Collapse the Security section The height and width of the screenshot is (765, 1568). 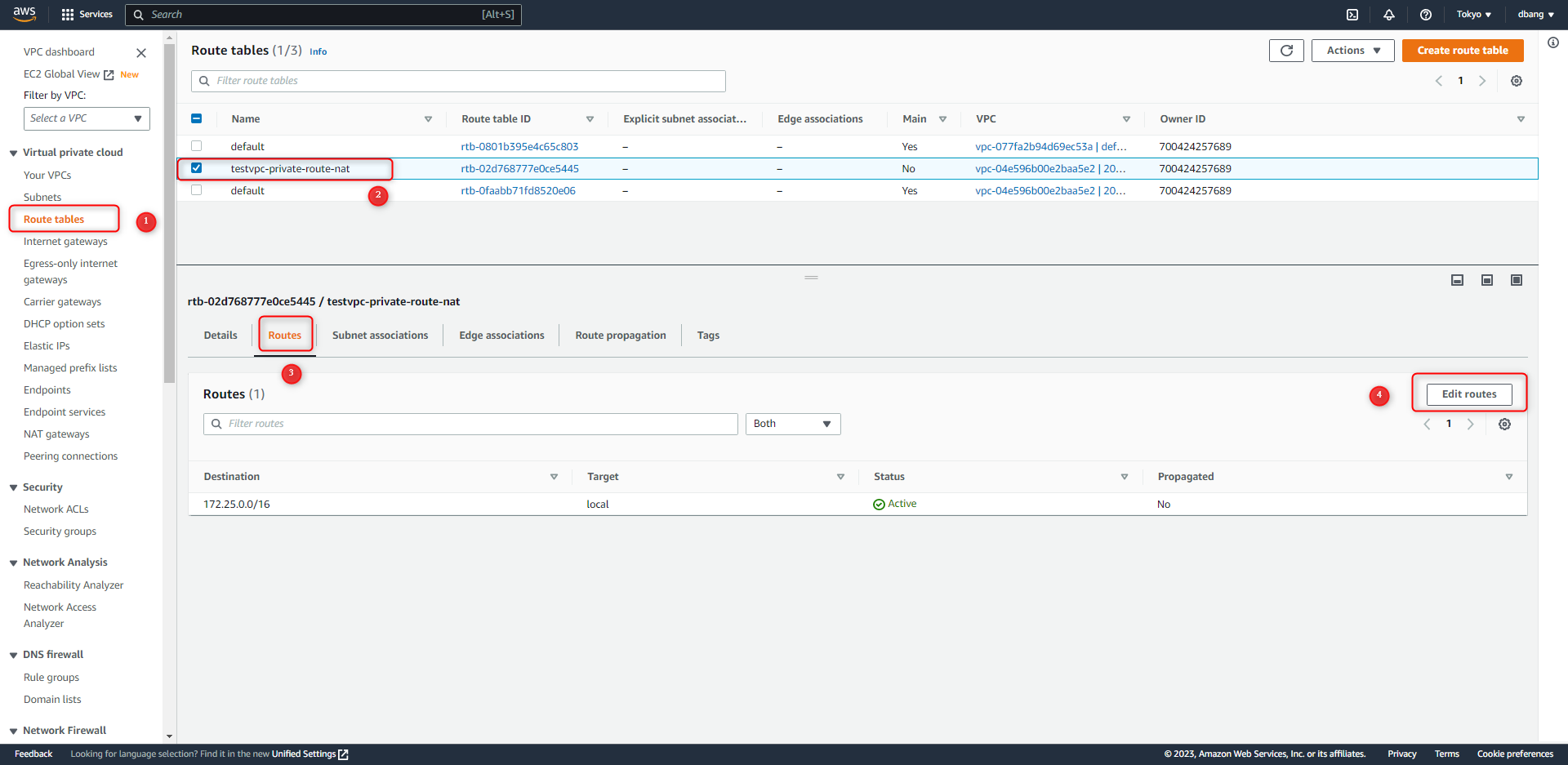tap(14, 488)
